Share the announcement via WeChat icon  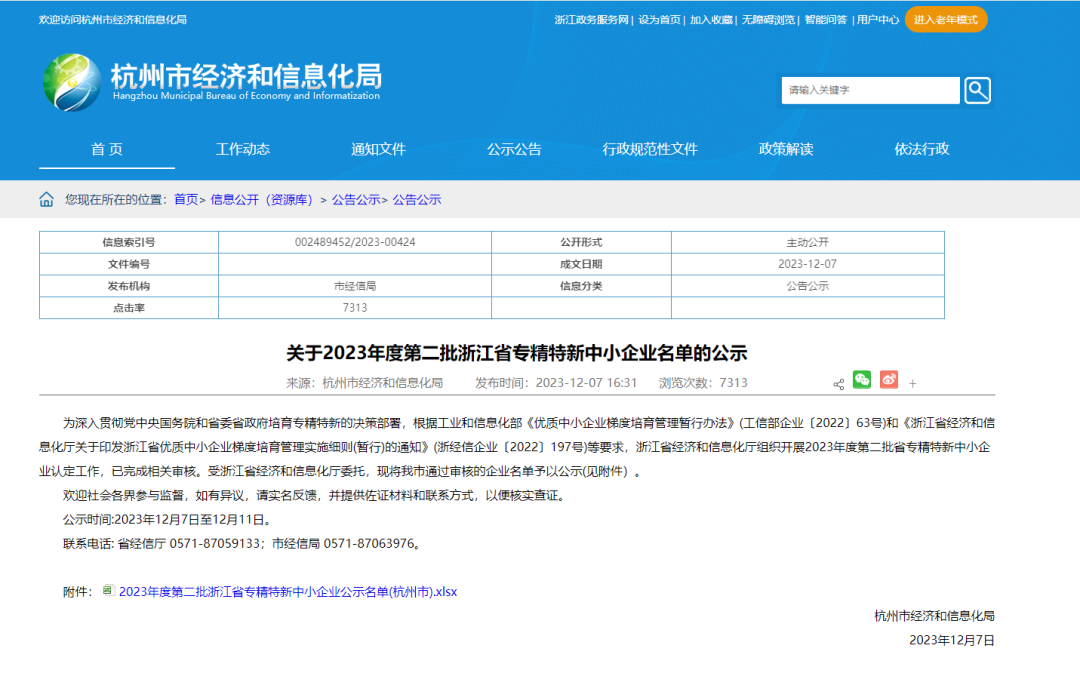[861, 380]
